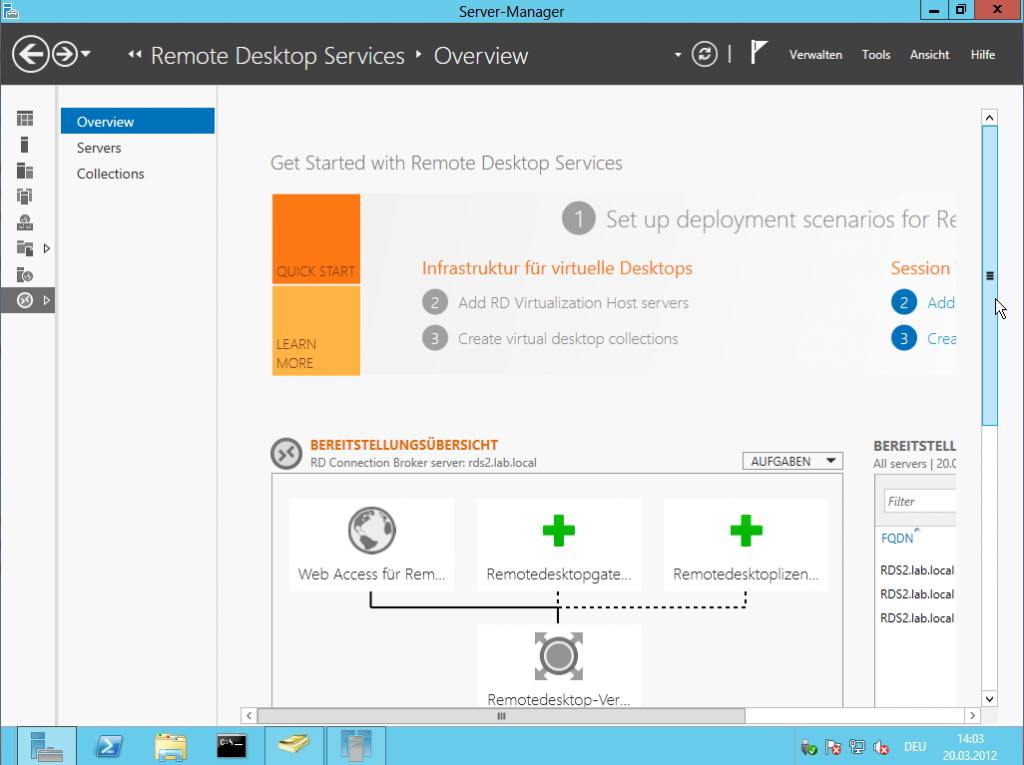Open the Verwalten menu
Screen dimensions: 1024x765
[x=815, y=55]
